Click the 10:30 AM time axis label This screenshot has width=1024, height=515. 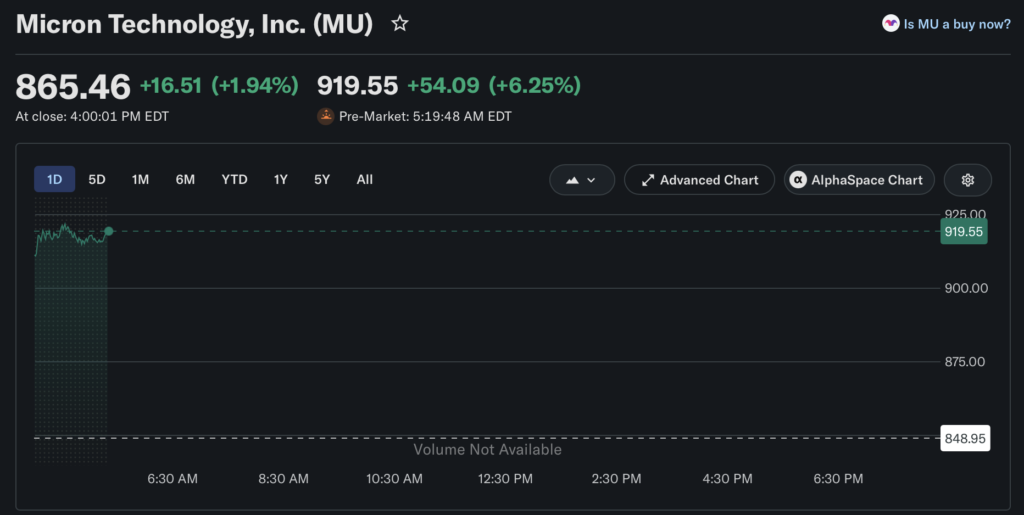(x=394, y=478)
